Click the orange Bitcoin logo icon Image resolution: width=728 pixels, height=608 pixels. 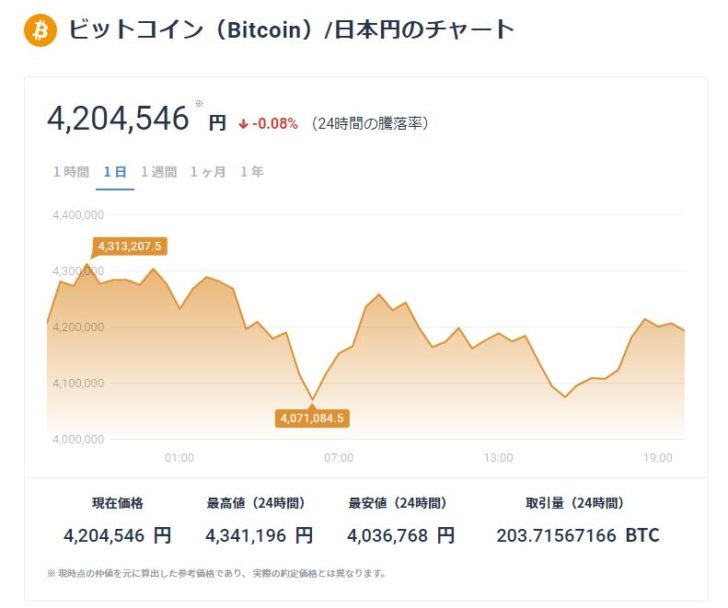[x=40, y=30]
